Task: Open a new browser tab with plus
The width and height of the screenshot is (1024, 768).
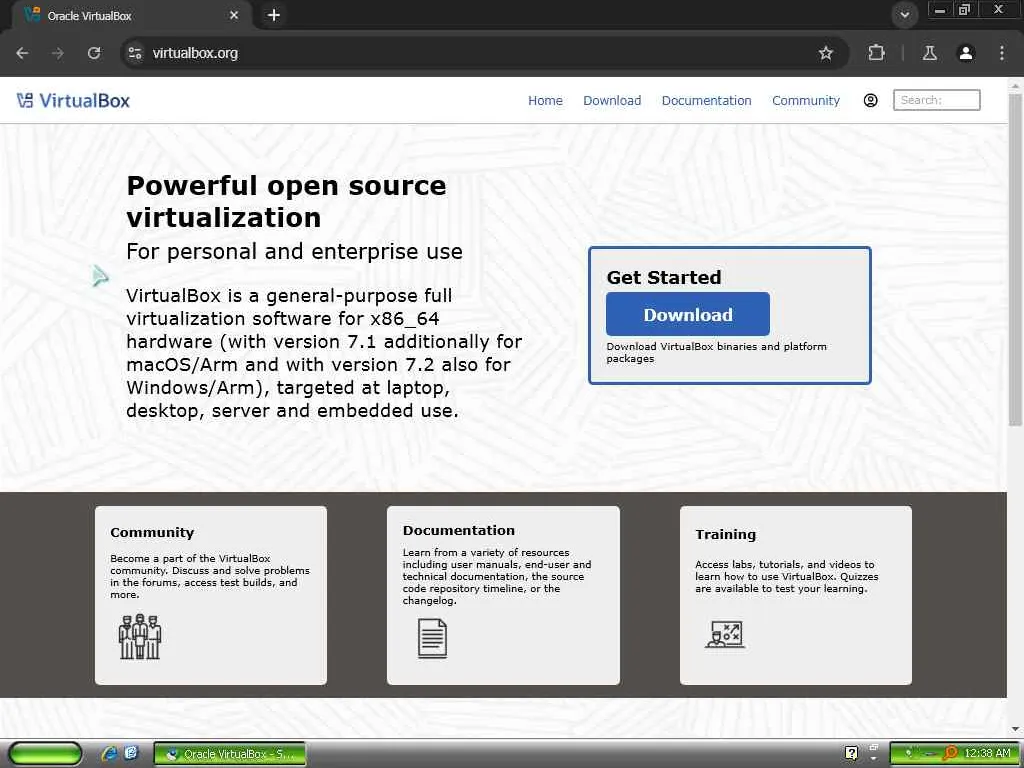Action: click(x=274, y=15)
